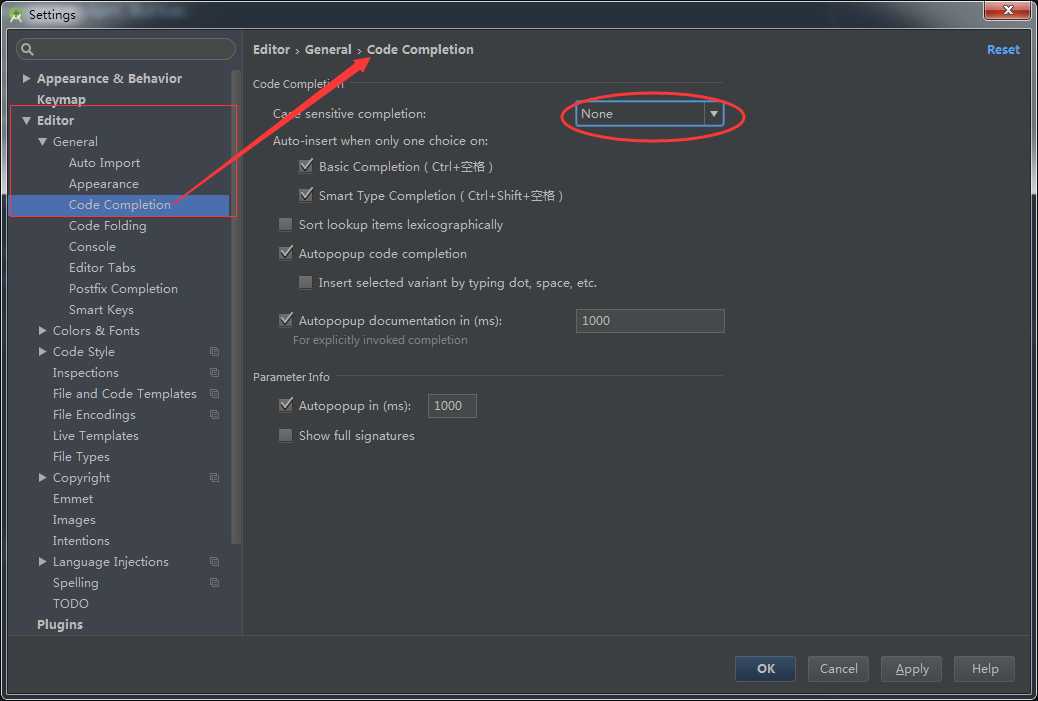Expand Copyright node arrow

point(42,477)
